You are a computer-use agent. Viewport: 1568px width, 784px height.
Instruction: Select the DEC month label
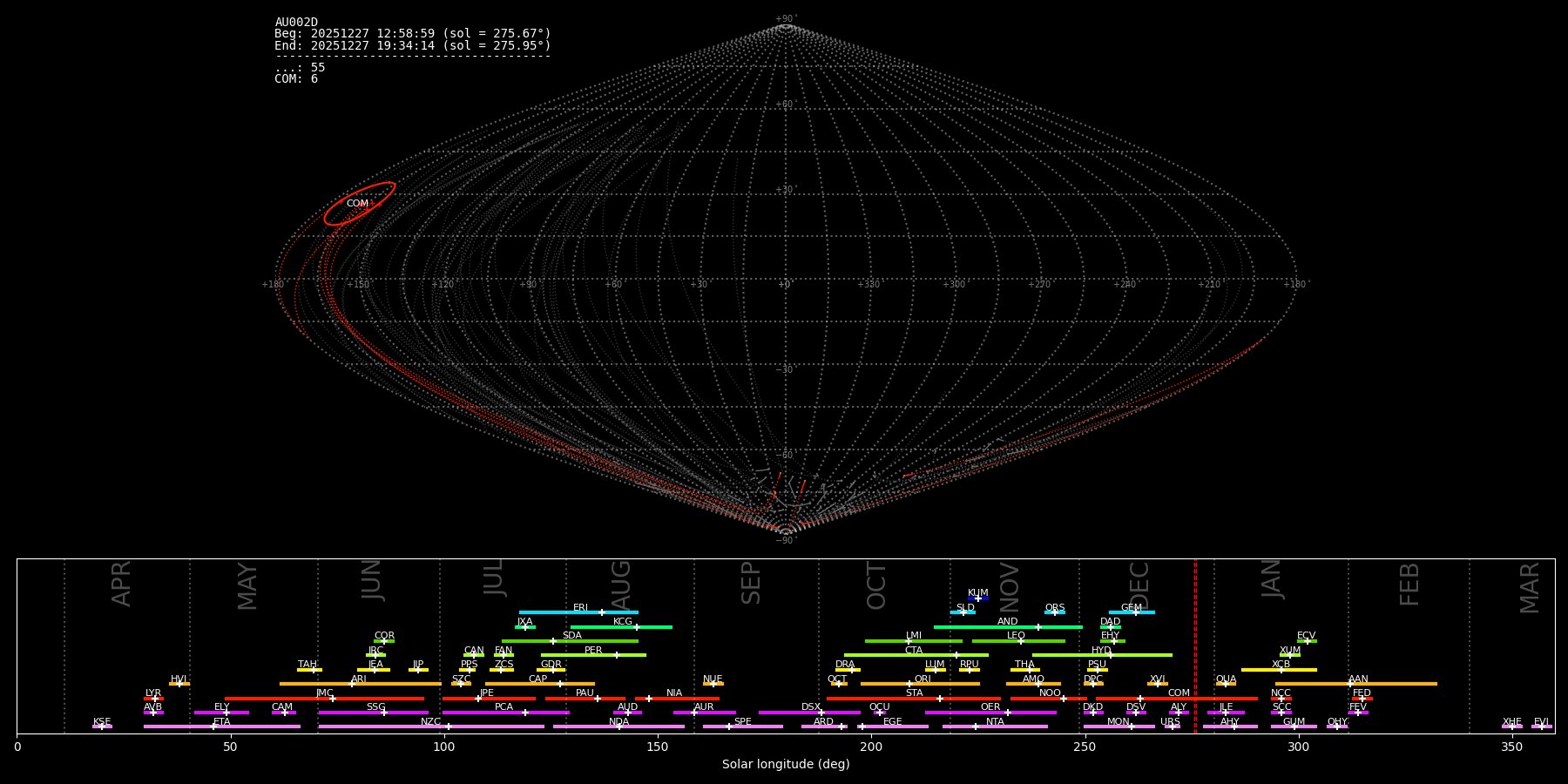pos(1139,585)
